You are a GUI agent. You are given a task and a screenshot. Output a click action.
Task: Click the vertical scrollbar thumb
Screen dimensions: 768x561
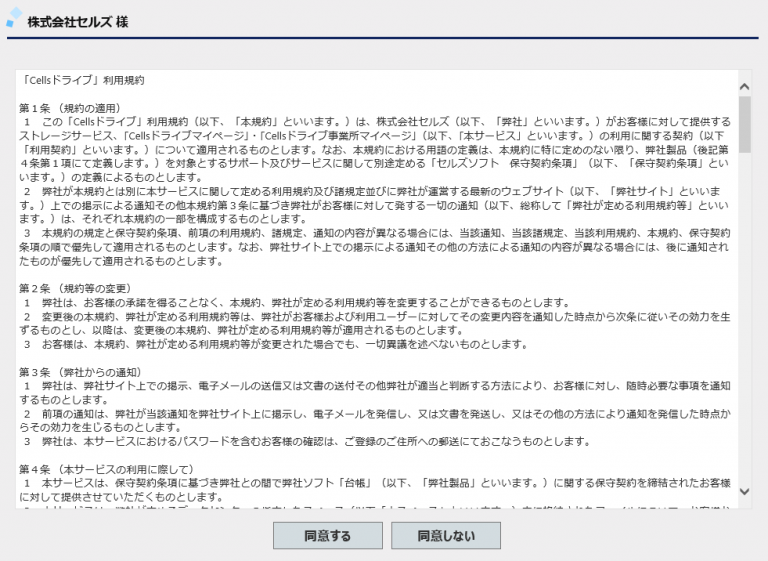click(x=744, y=124)
